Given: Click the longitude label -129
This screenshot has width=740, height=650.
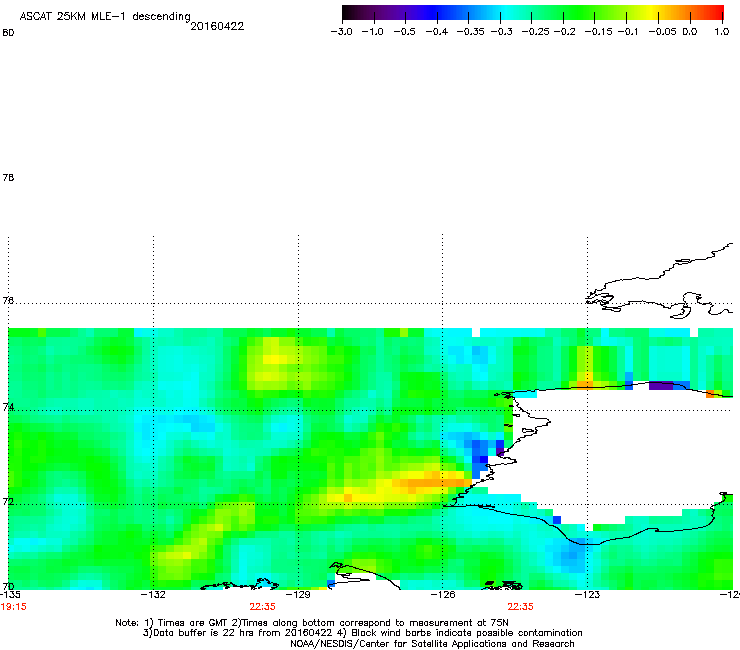Looking at the screenshot, I should pyautogui.click(x=298, y=594).
